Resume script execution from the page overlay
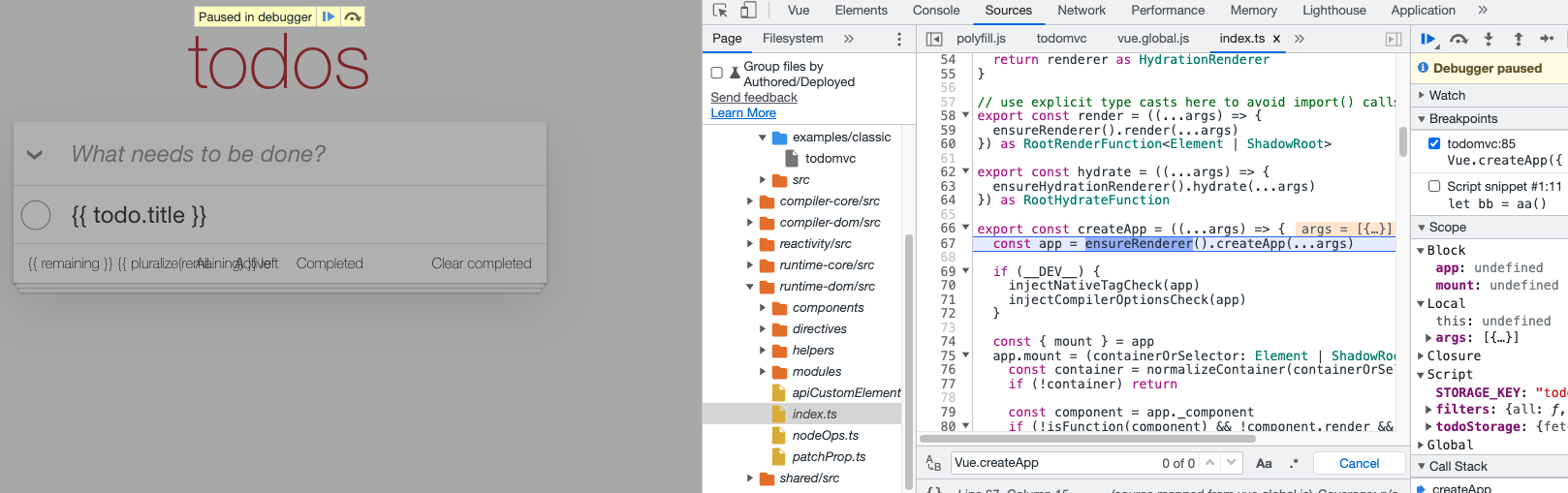The image size is (1568, 493). [x=329, y=16]
